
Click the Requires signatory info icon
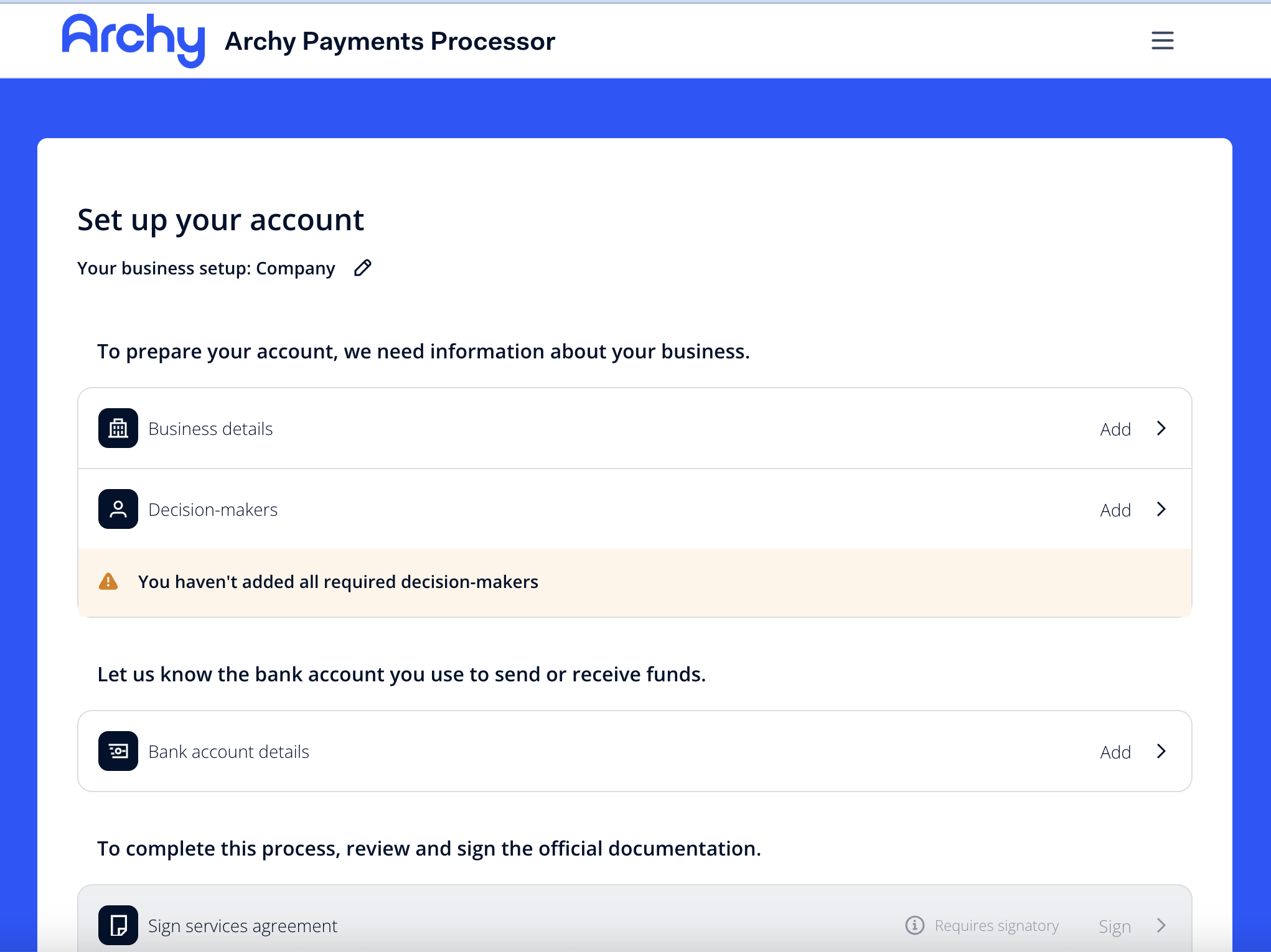[914, 925]
